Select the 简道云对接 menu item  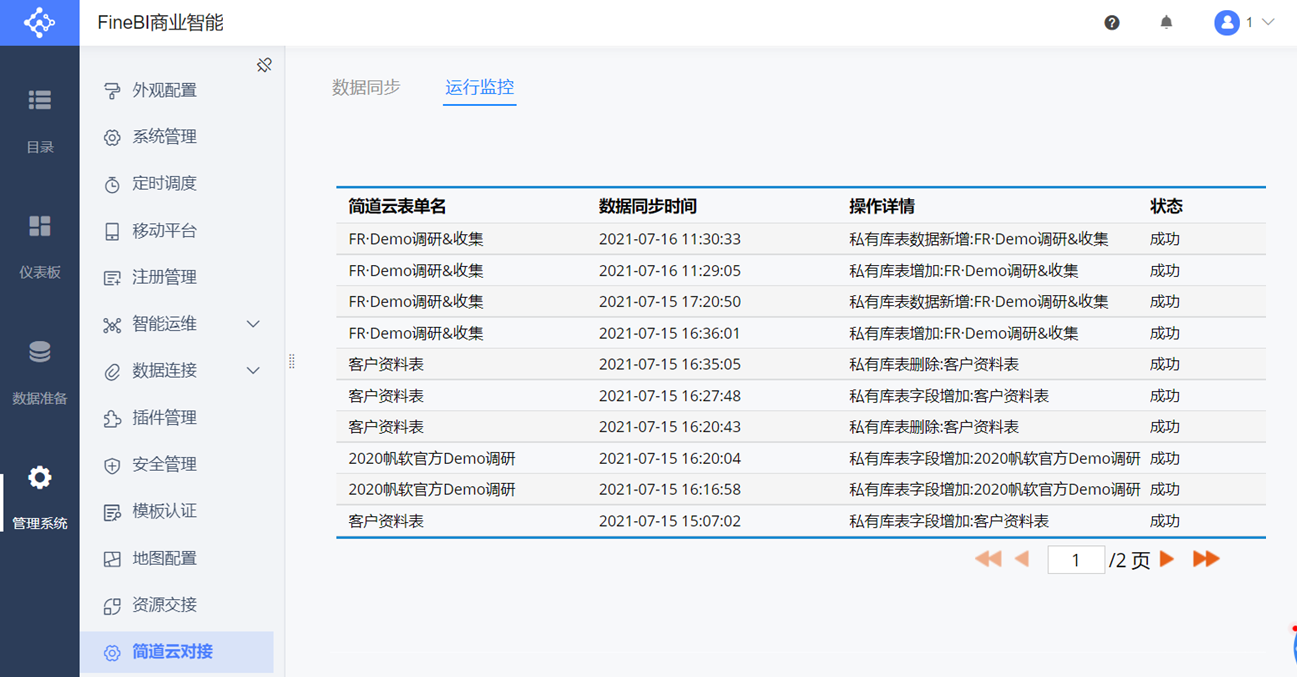[x=177, y=652]
